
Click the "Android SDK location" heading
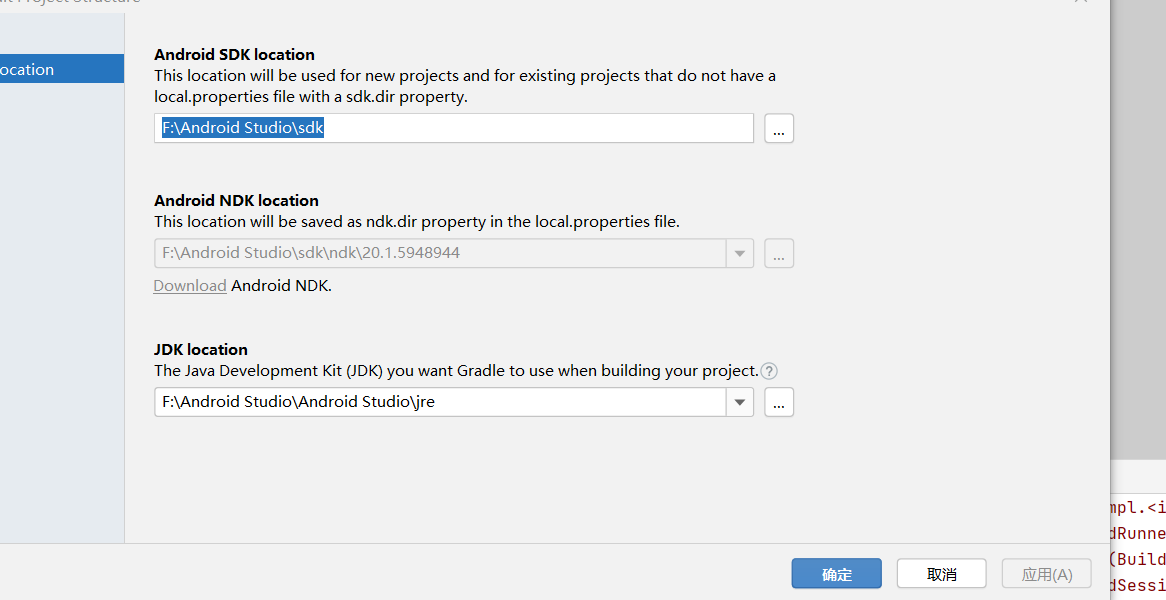[x=234, y=55]
